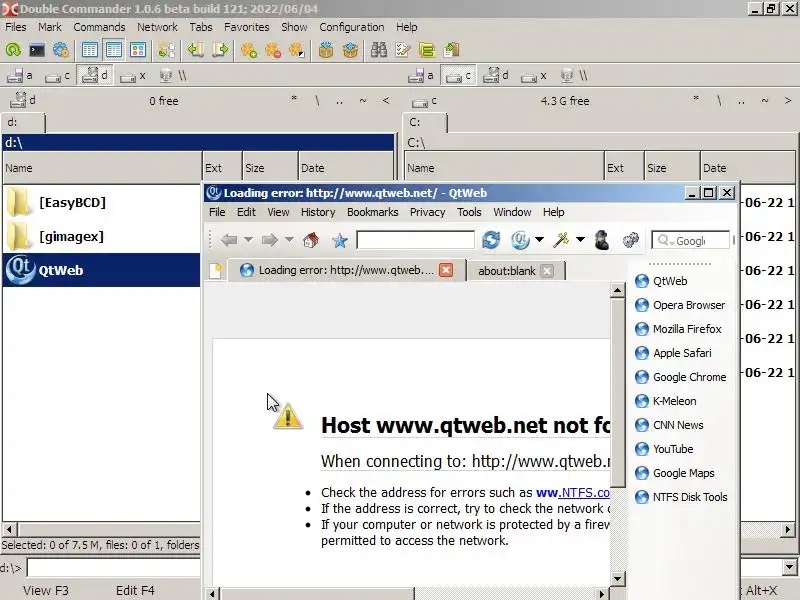This screenshot has height=600, width=800.
Task: Sort left panel by Name column
Action: pos(102,168)
